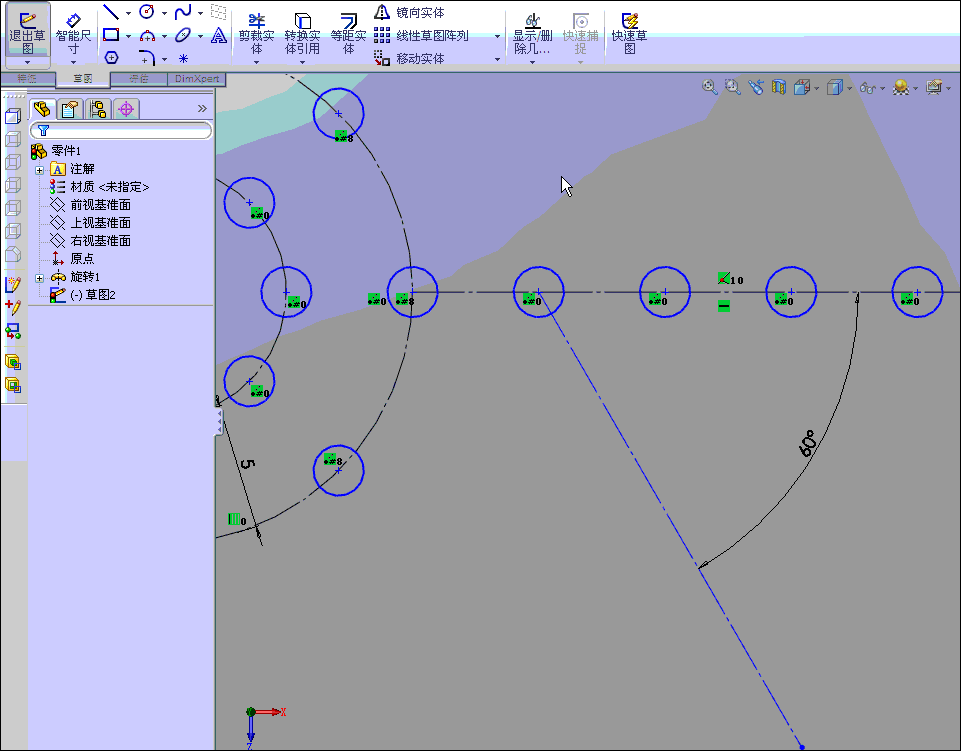The height and width of the screenshot is (751, 961).
Task: Click the 剪裁实体 trim entities tool
Action: pos(256,34)
